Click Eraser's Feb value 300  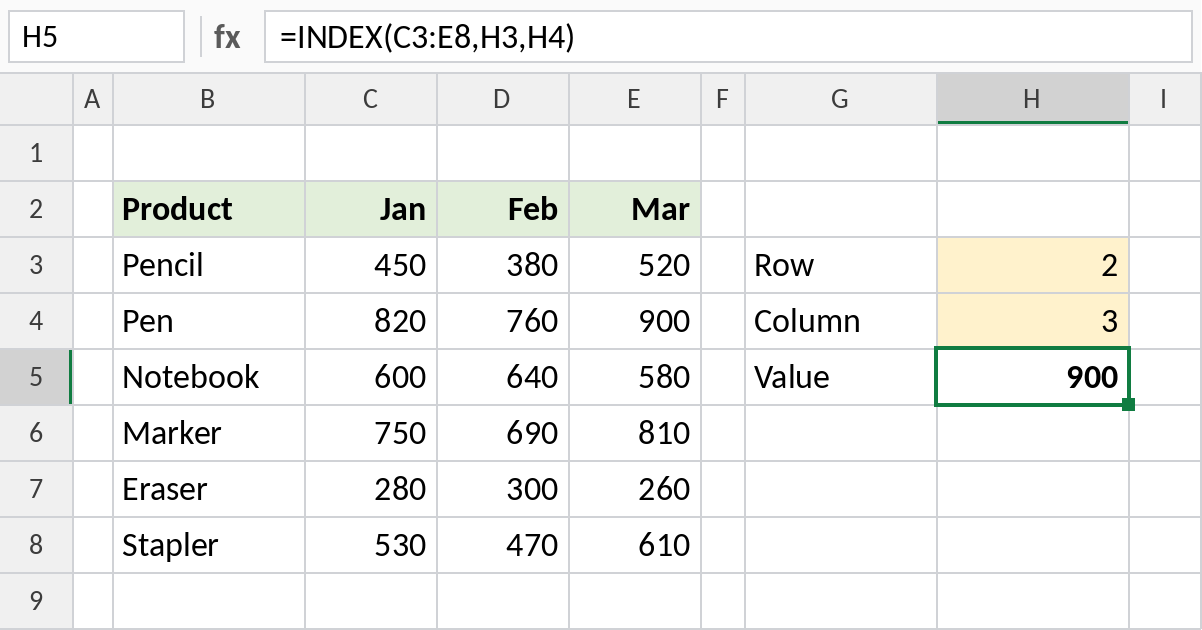503,489
